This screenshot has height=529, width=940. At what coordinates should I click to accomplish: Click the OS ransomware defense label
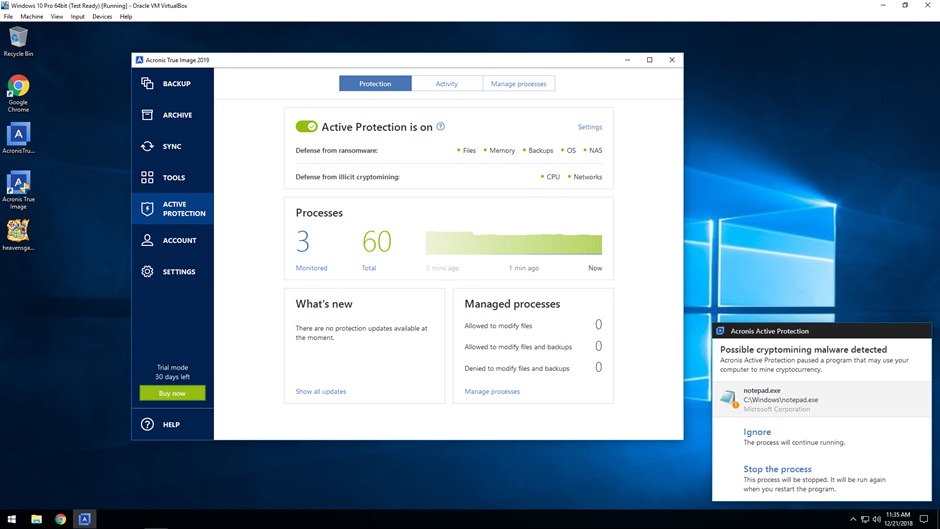pos(571,151)
